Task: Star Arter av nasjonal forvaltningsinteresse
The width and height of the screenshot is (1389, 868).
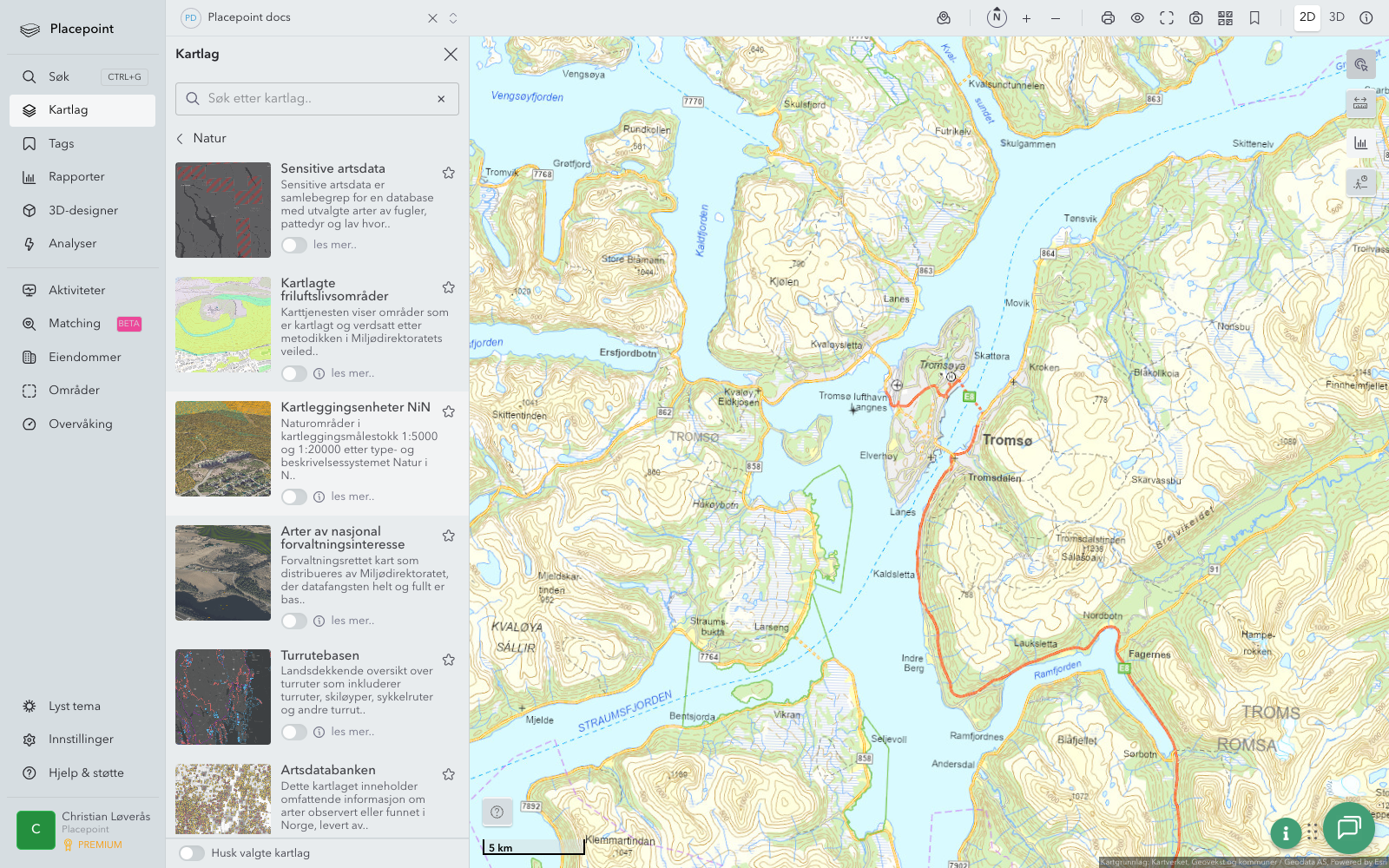Action: click(x=449, y=536)
